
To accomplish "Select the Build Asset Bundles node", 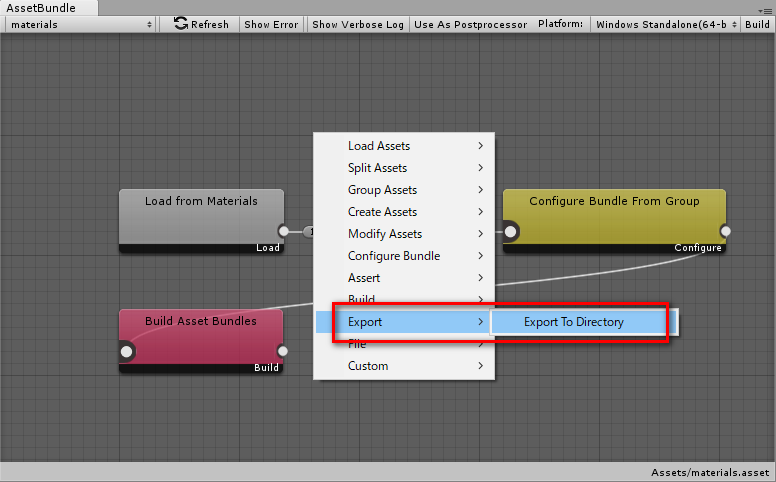I will click(201, 341).
